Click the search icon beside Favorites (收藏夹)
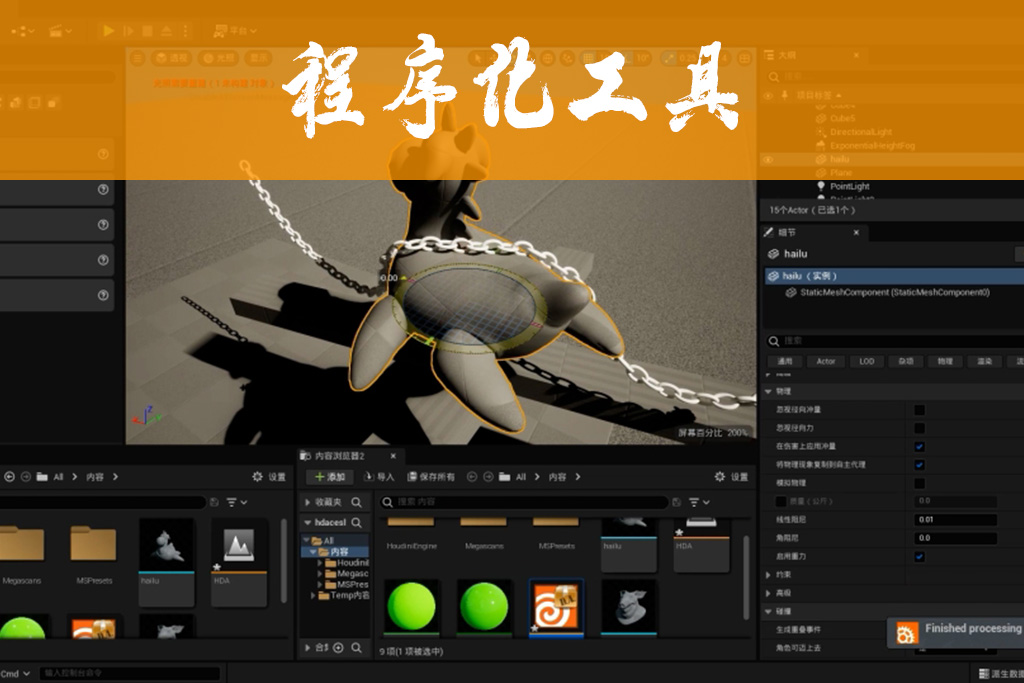This screenshot has height=683, width=1024. click(357, 502)
